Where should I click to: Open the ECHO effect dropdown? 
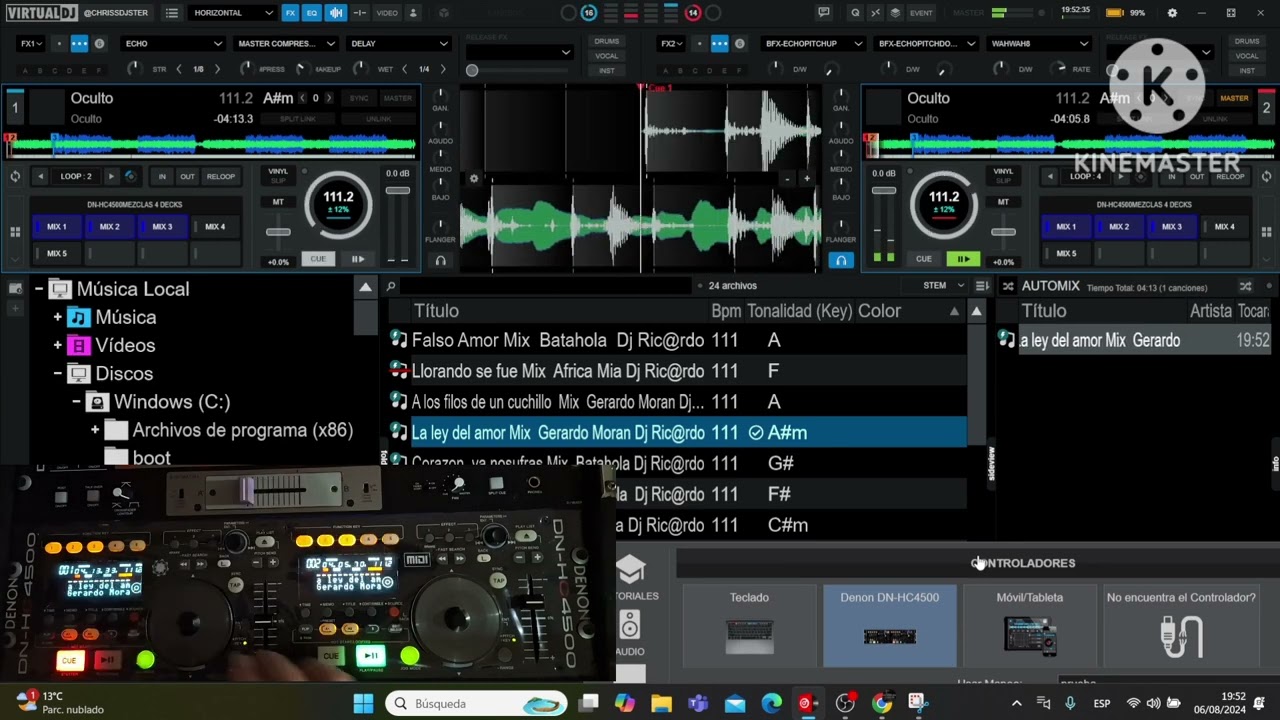(x=173, y=44)
